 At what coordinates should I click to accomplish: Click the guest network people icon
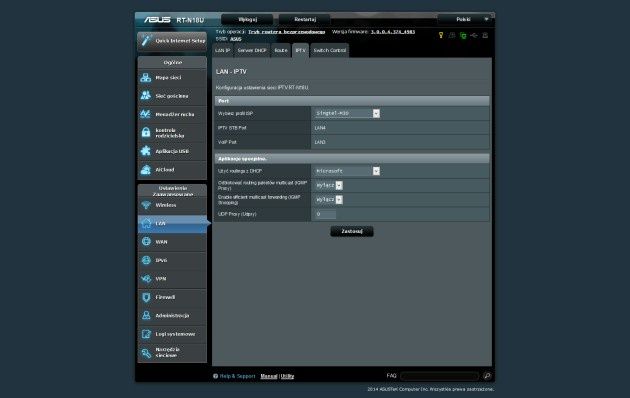click(146, 96)
